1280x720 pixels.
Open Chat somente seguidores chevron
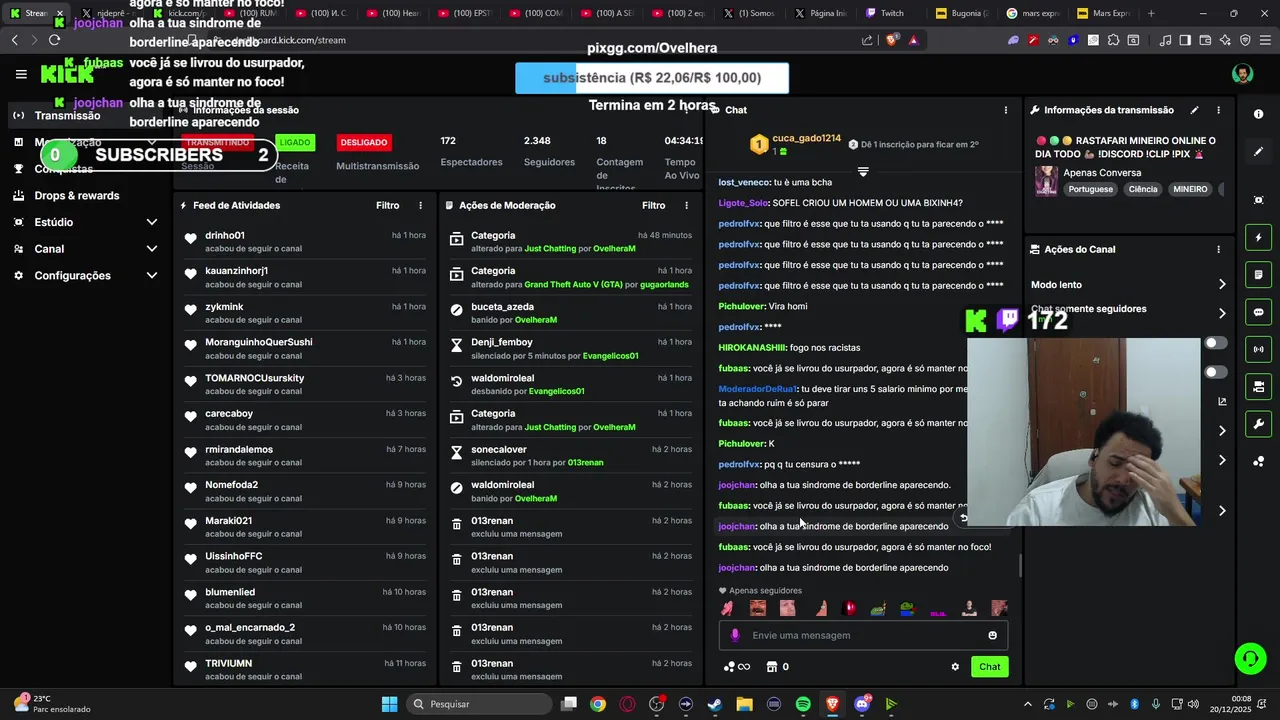tap(1222, 313)
